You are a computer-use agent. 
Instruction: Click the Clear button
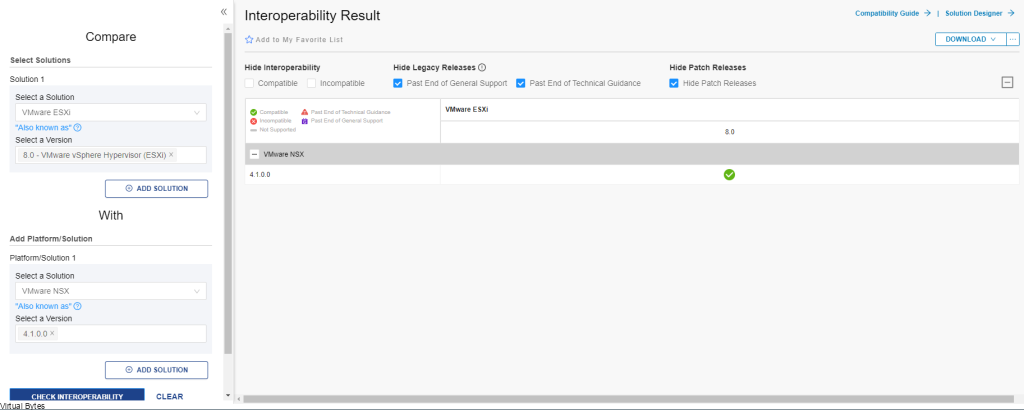point(170,396)
